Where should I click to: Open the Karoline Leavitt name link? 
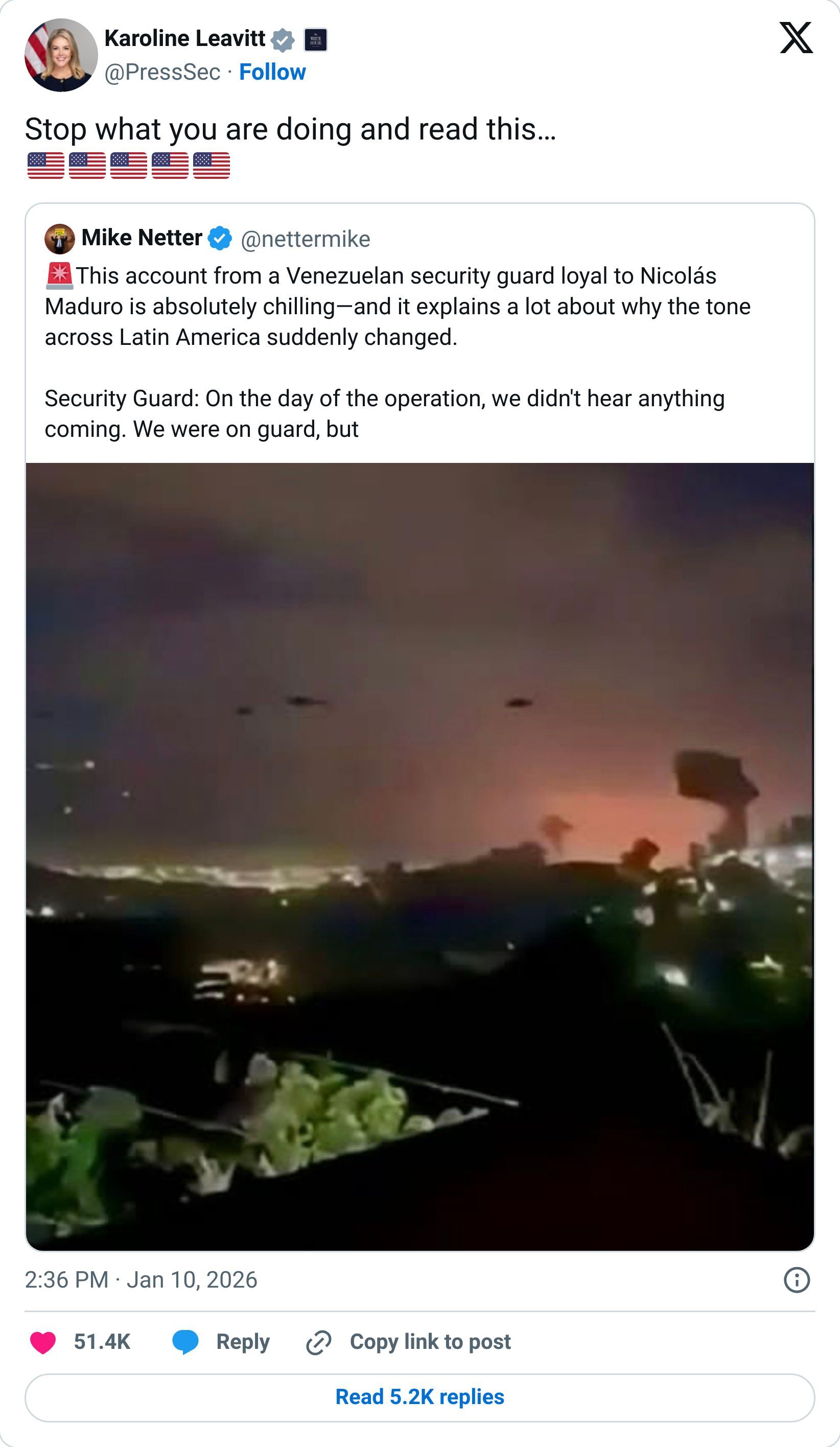[184, 38]
